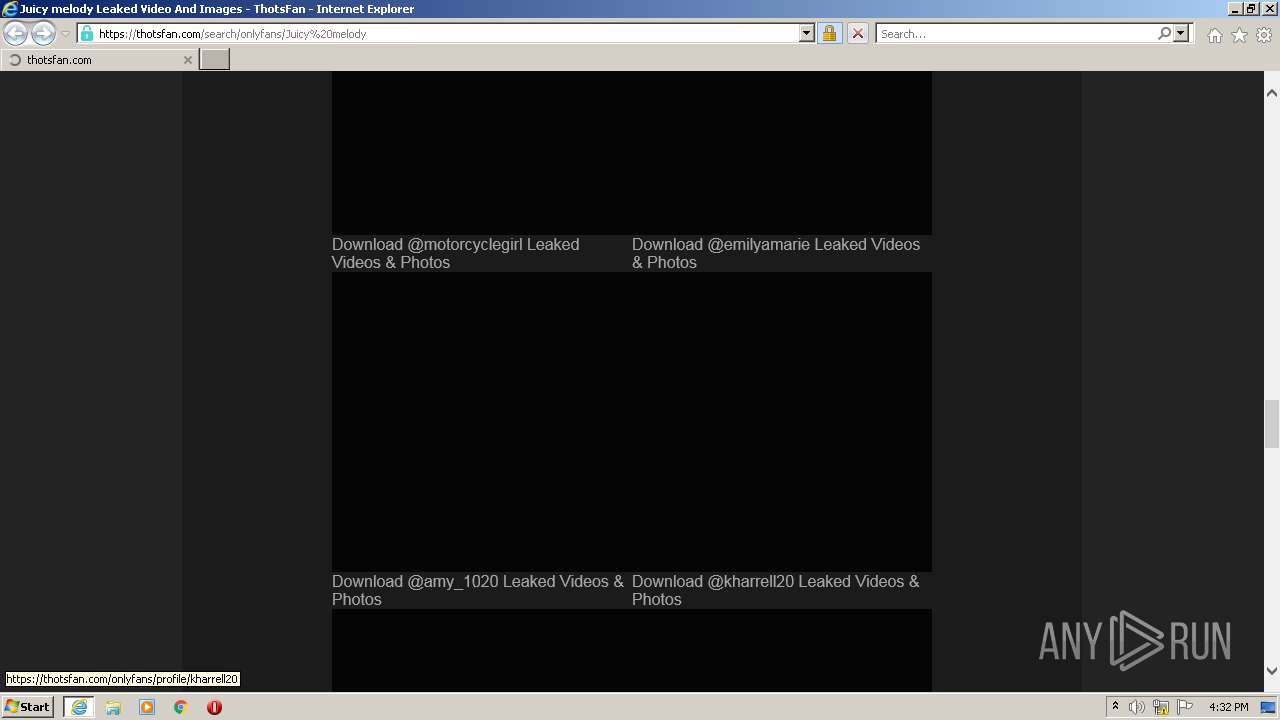Open the recent pages dropdown arrow

pos(65,34)
